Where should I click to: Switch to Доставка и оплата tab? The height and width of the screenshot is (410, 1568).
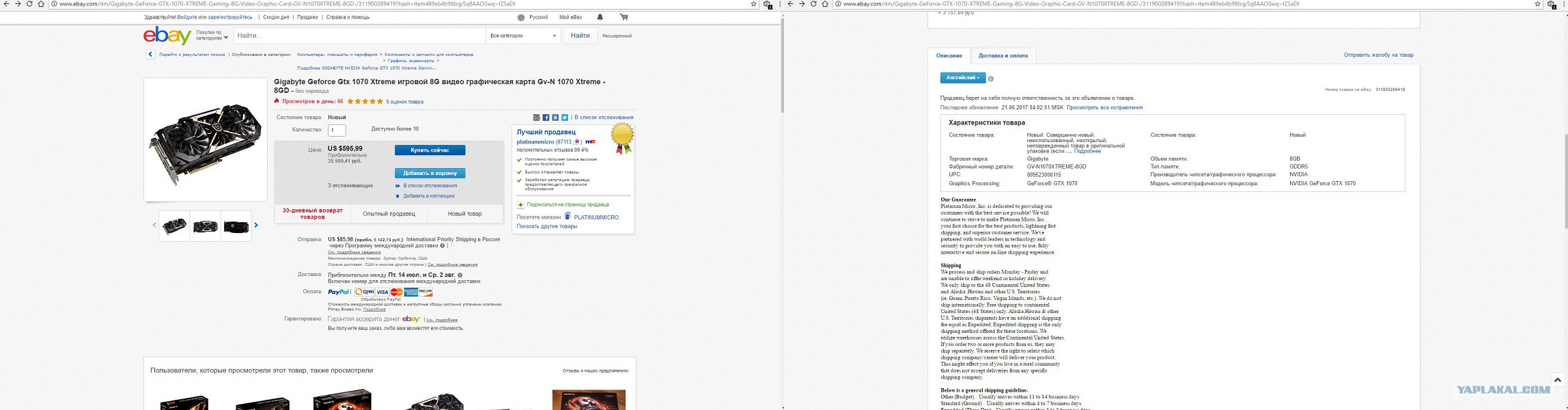[x=1003, y=56]
